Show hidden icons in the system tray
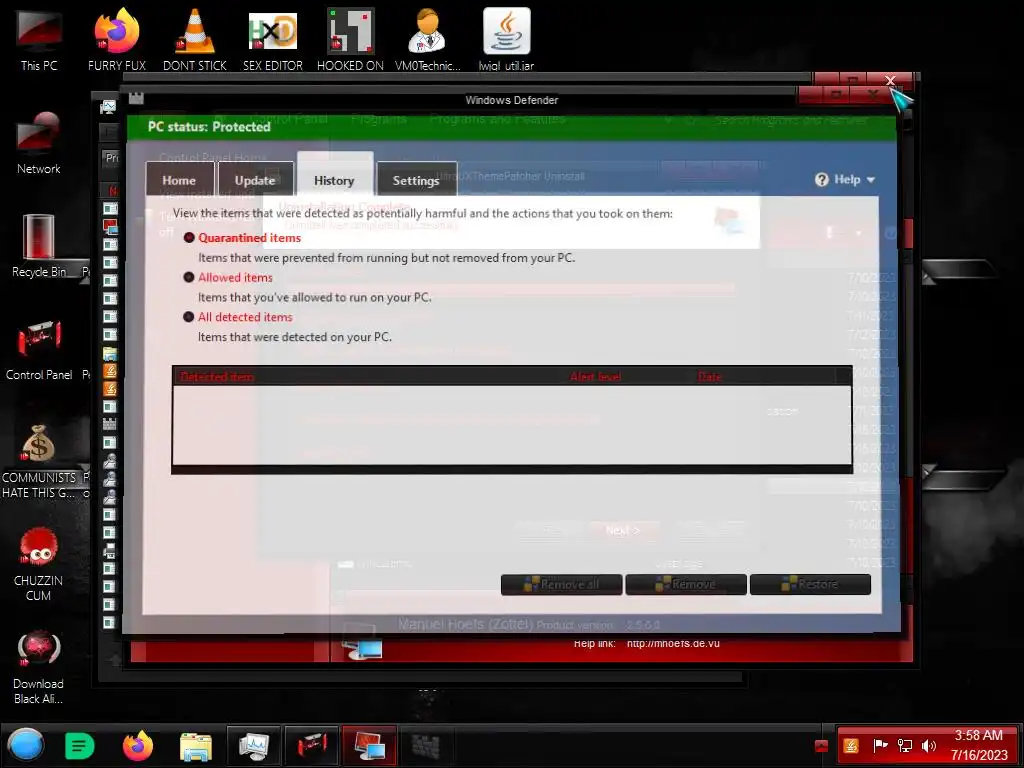Viewport: 1024px width, 768px height. [x=822, y=746]
